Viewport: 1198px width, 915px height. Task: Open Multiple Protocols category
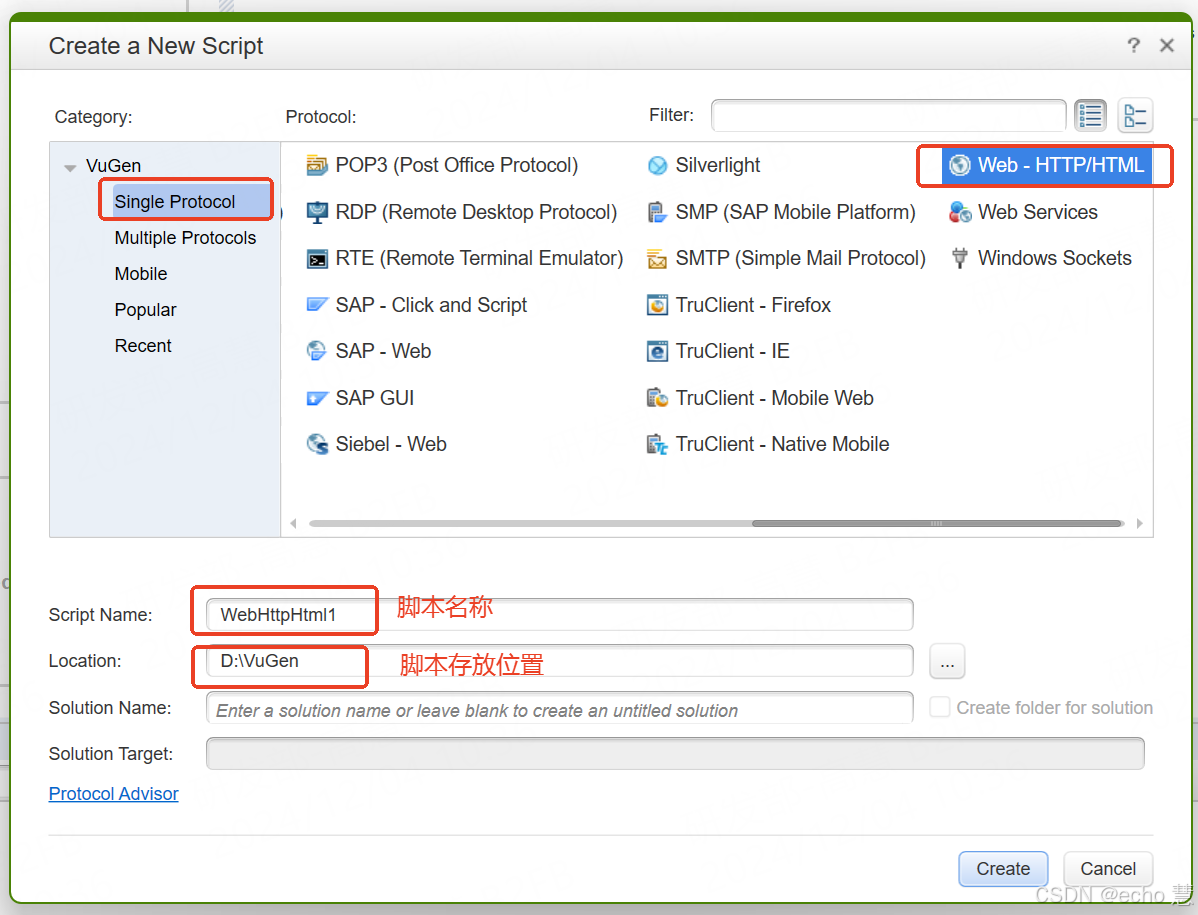pyautogui.click(x=185, y=238)
